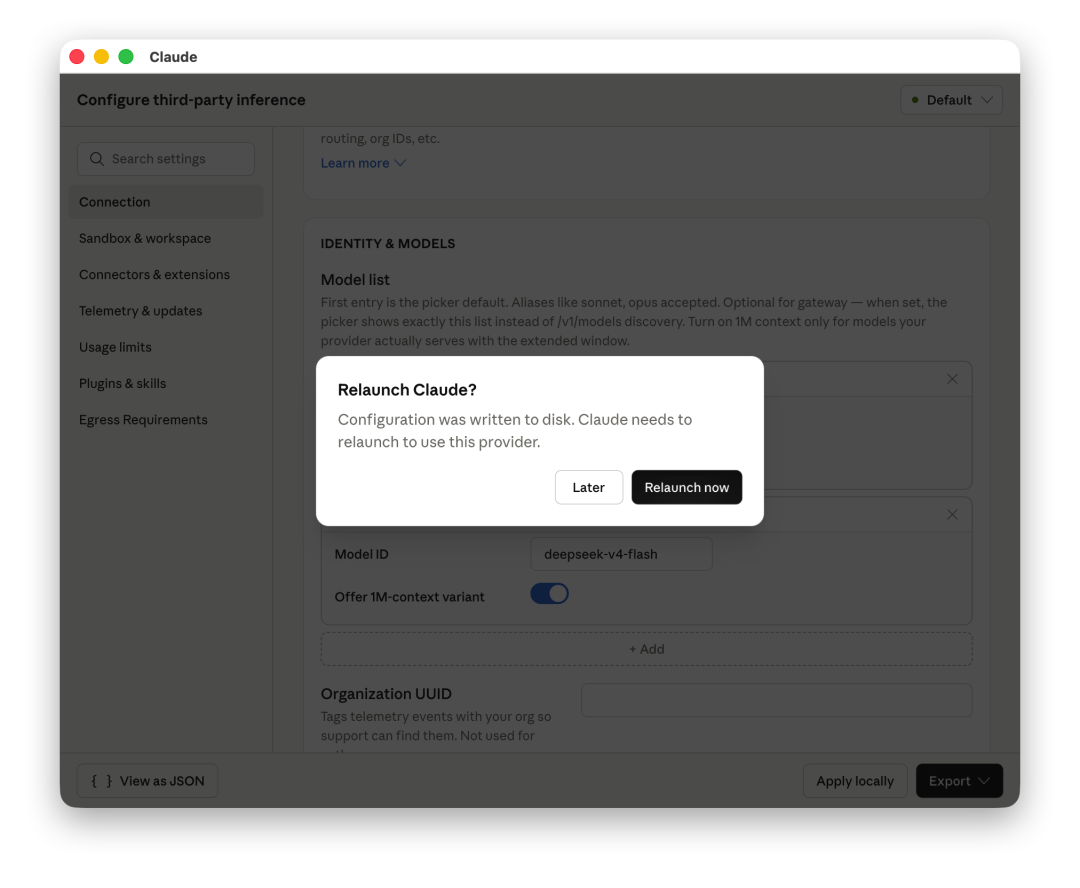This screenshot has width=1080, height=888.
Task: Select Usage limits in sidebar
Action: [x=115, y=347]
